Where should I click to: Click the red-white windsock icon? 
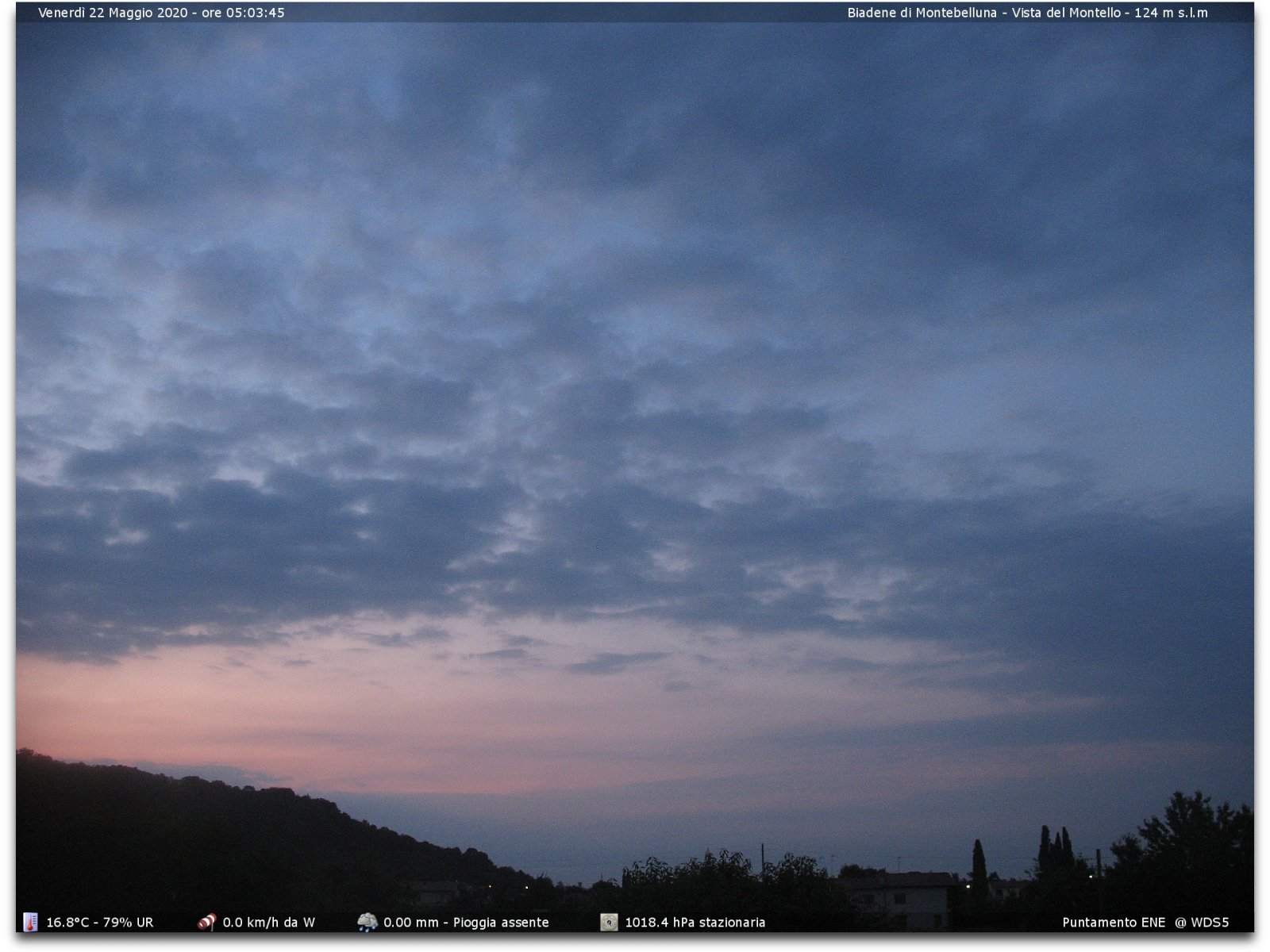(206, 922)
